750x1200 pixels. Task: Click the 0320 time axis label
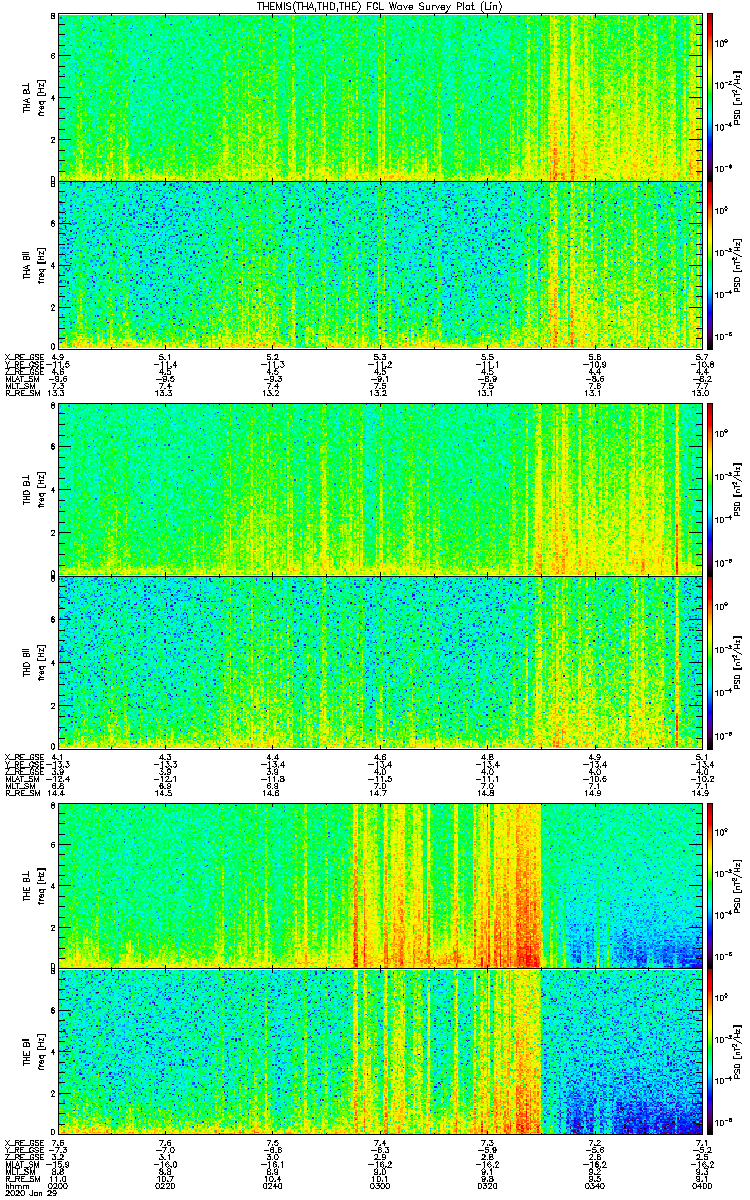487,1187
